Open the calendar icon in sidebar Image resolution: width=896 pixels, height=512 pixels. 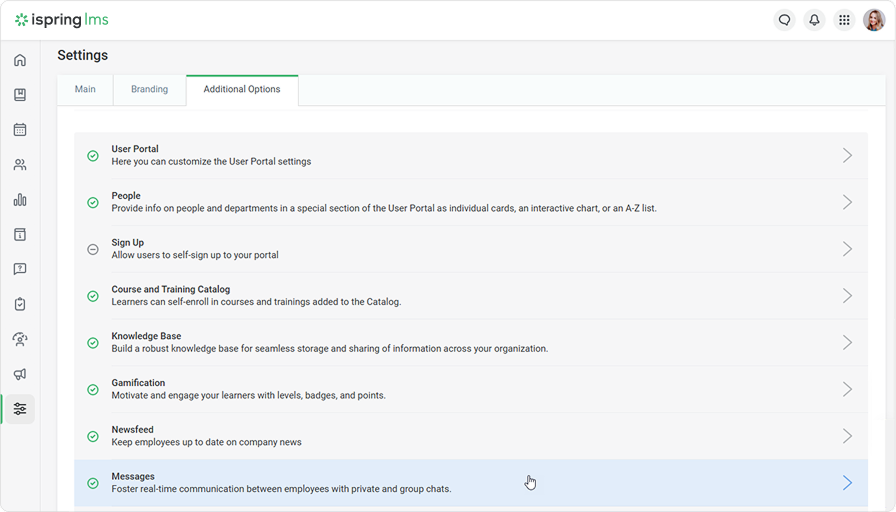coord(20,130)
